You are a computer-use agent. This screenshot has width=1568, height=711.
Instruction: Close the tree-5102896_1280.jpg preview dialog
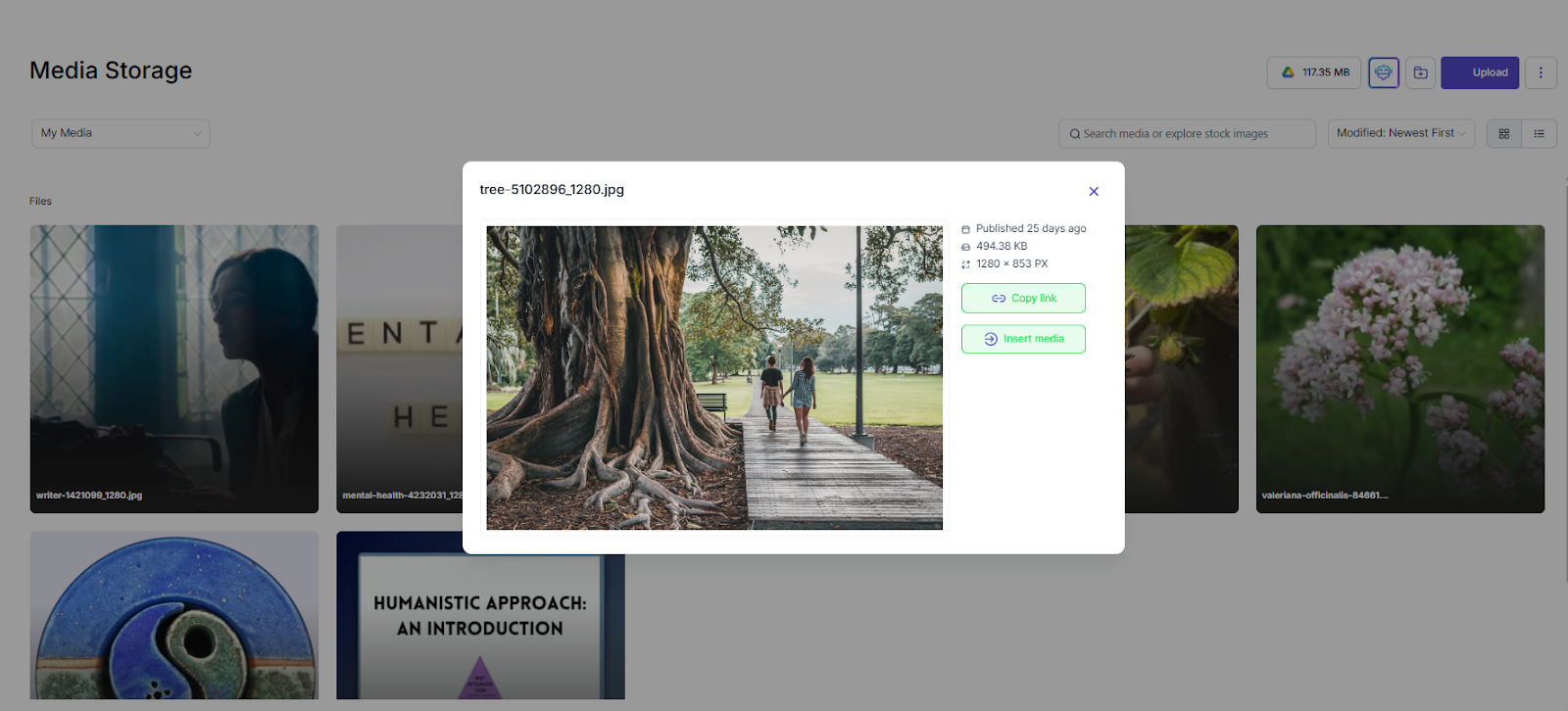[1094, 191]
